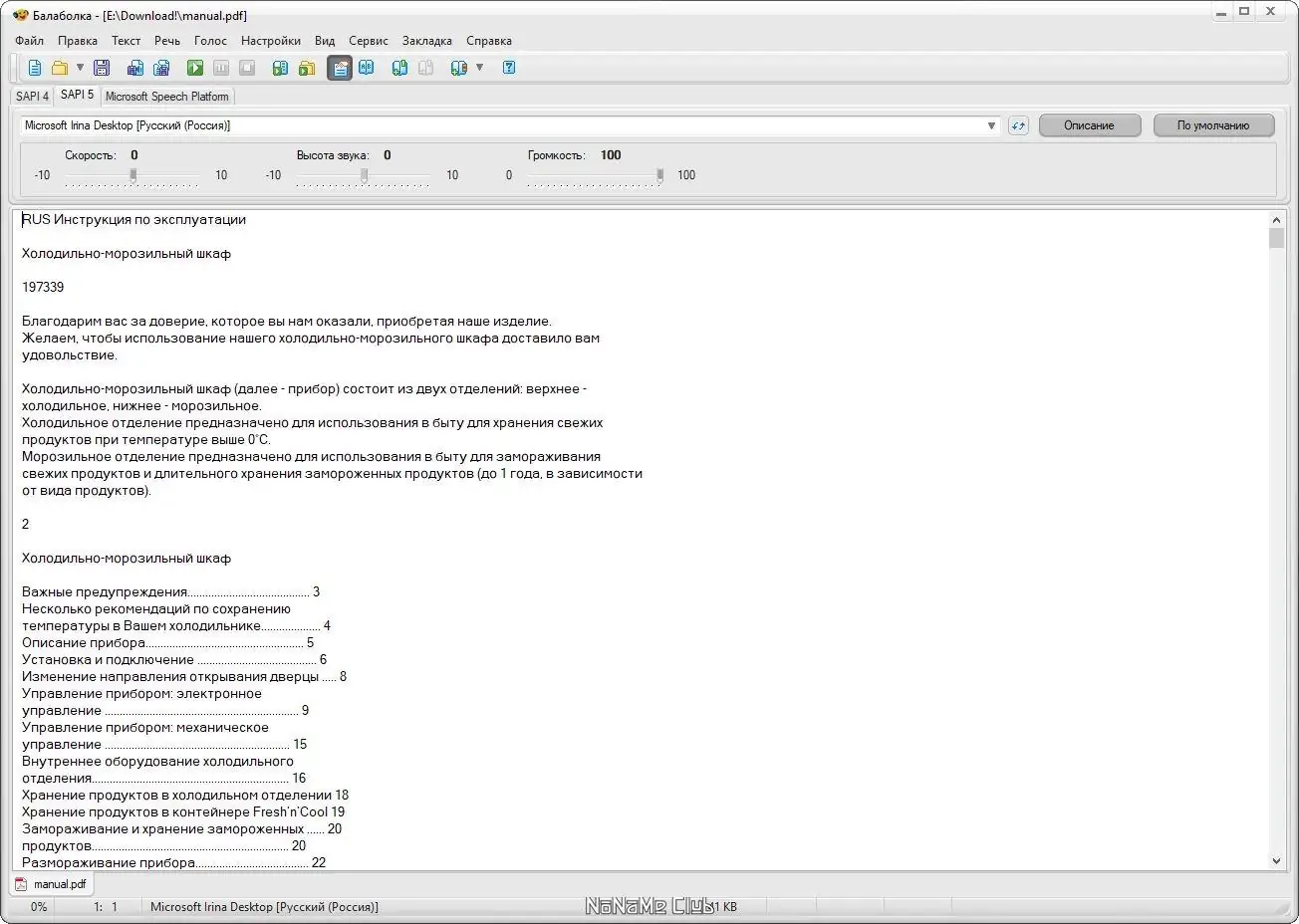This screenshot has width=1299, height=924.
Task: Click the Balabolka app icon in title bar
Action: tap(20, 15)
